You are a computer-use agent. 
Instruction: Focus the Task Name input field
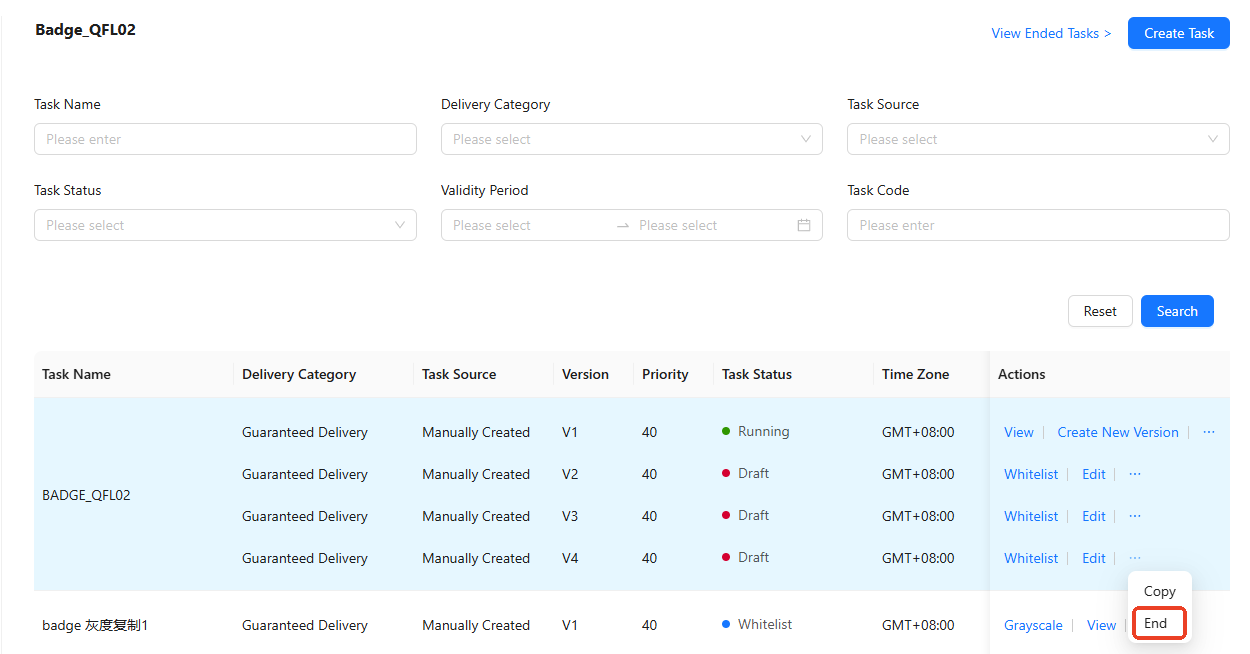tap(225, 139)
